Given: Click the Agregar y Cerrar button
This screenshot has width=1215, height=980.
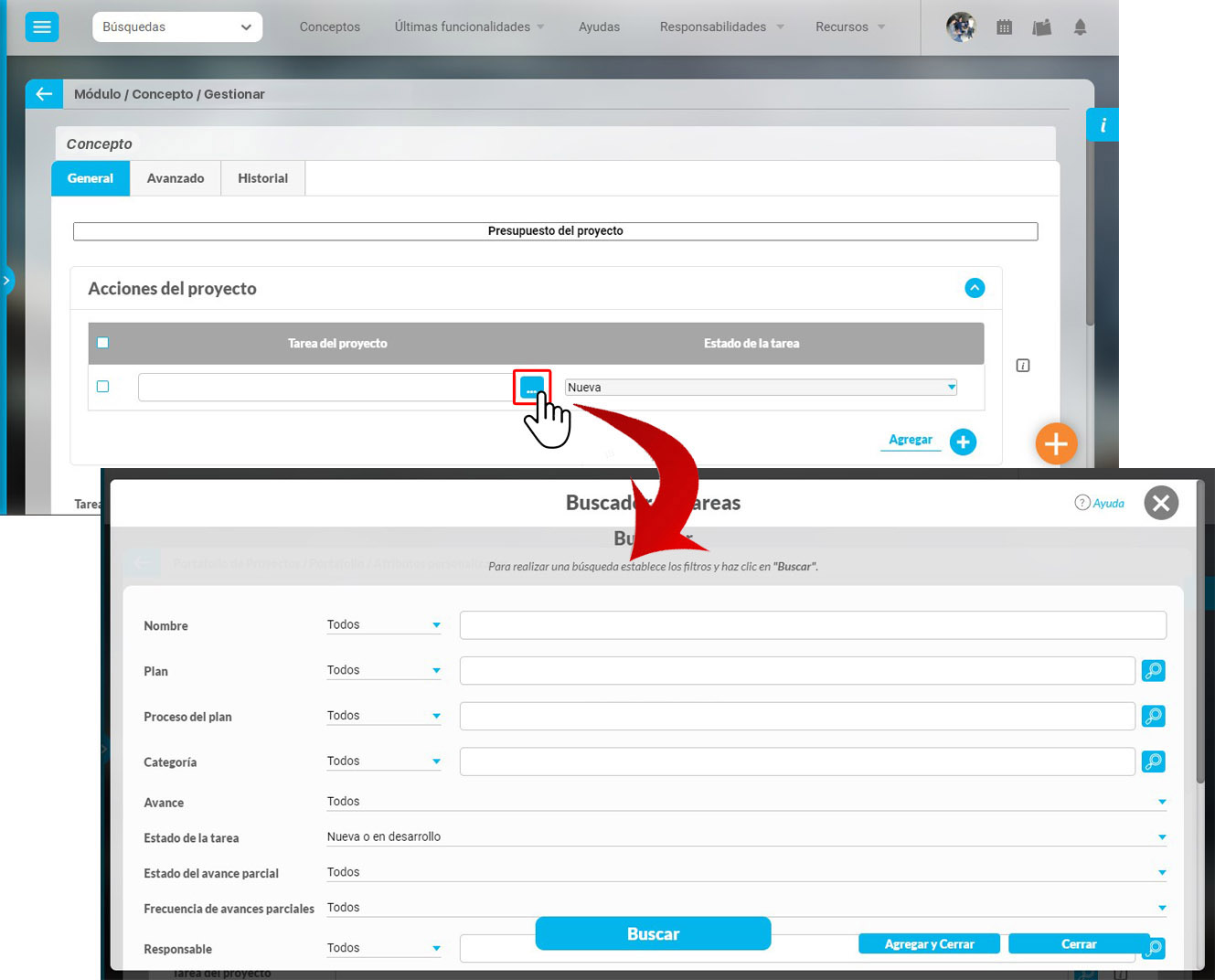Looking at the screenshot, I should coord(929,944).
